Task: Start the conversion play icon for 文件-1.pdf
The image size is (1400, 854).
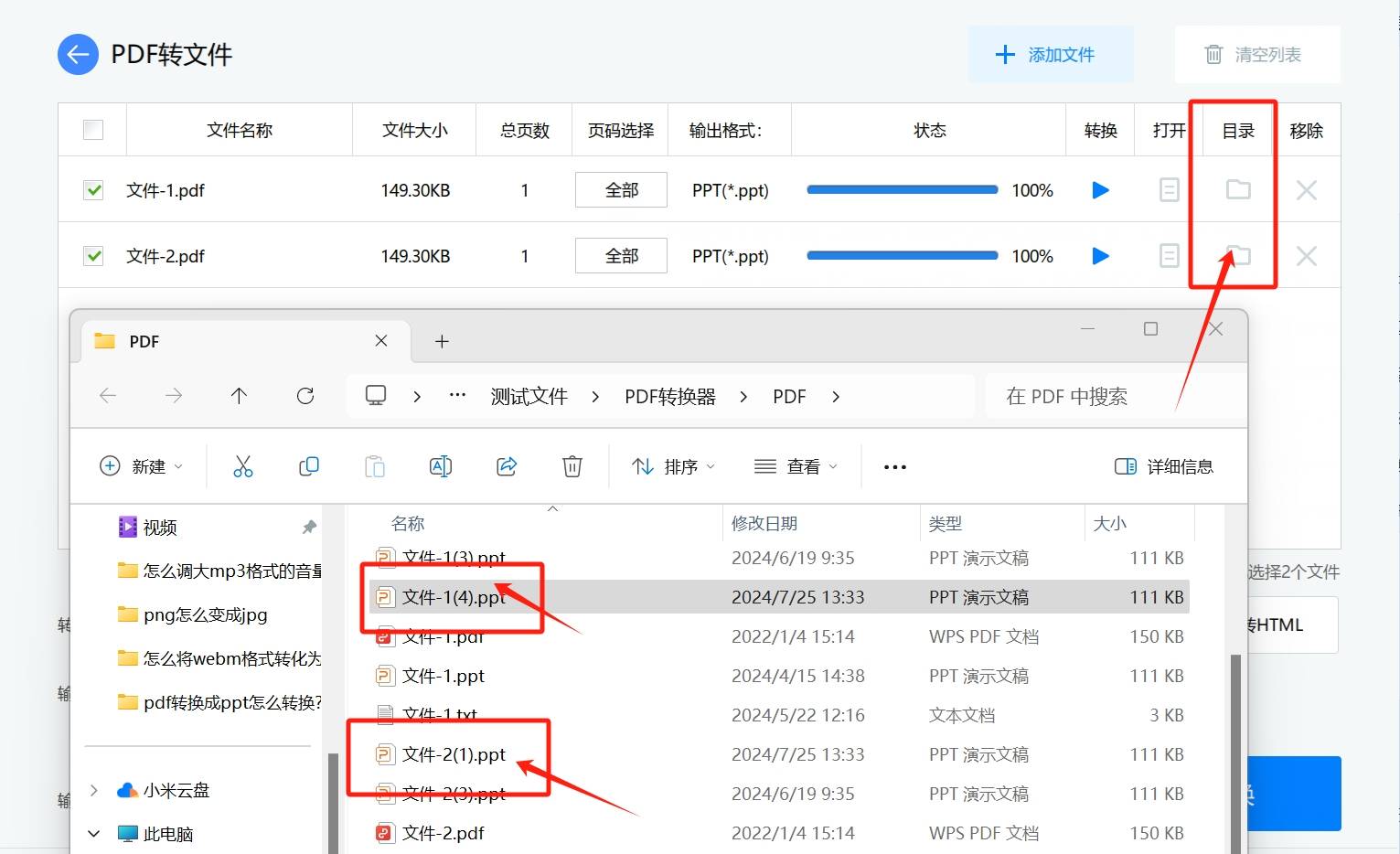Action: coord(1101,190)
